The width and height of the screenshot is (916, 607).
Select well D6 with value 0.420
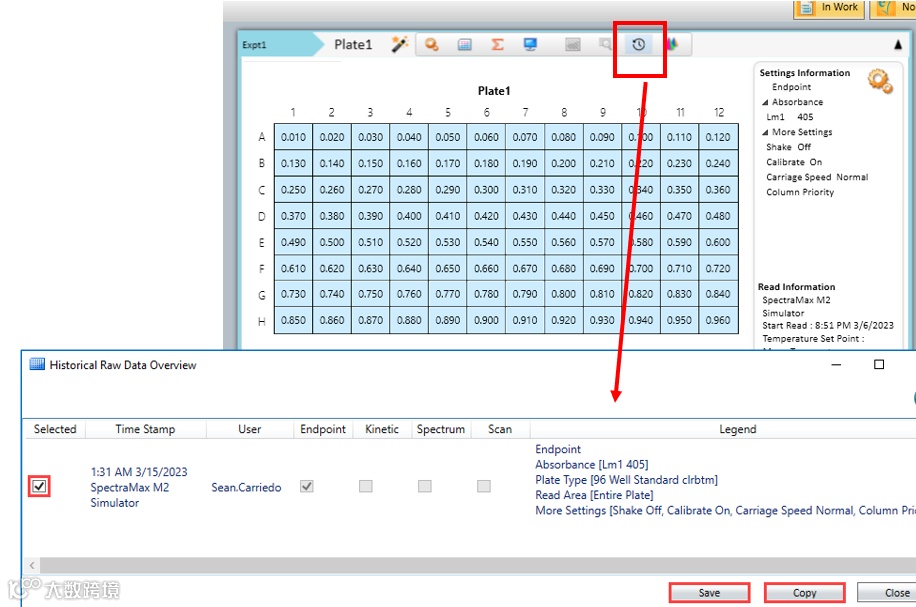click(x=486, y=216)
